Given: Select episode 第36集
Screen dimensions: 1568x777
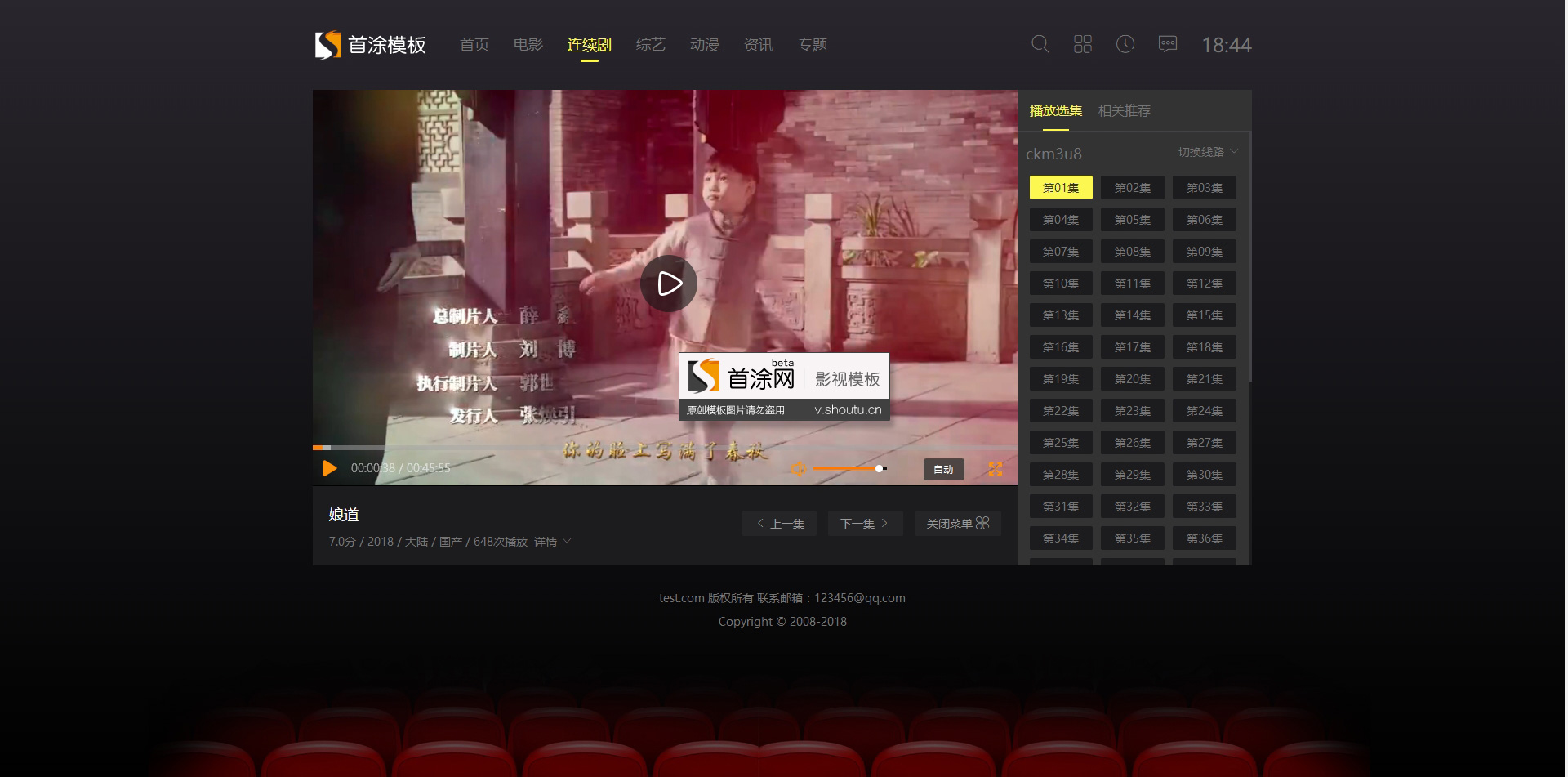Looking at the screenshot, I should click(x=1205, y=538).
